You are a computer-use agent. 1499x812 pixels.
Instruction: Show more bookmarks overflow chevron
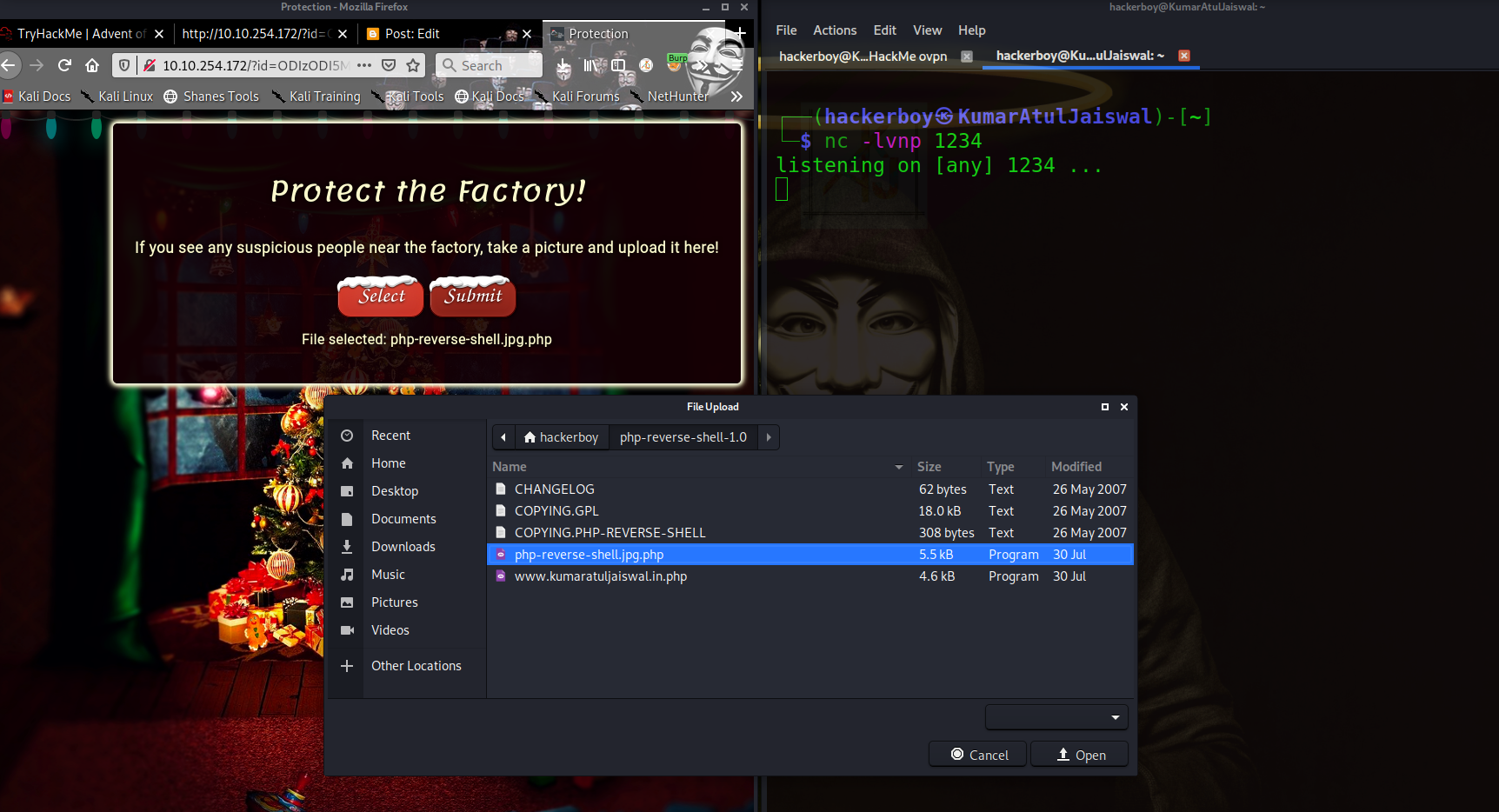(736, 97)
